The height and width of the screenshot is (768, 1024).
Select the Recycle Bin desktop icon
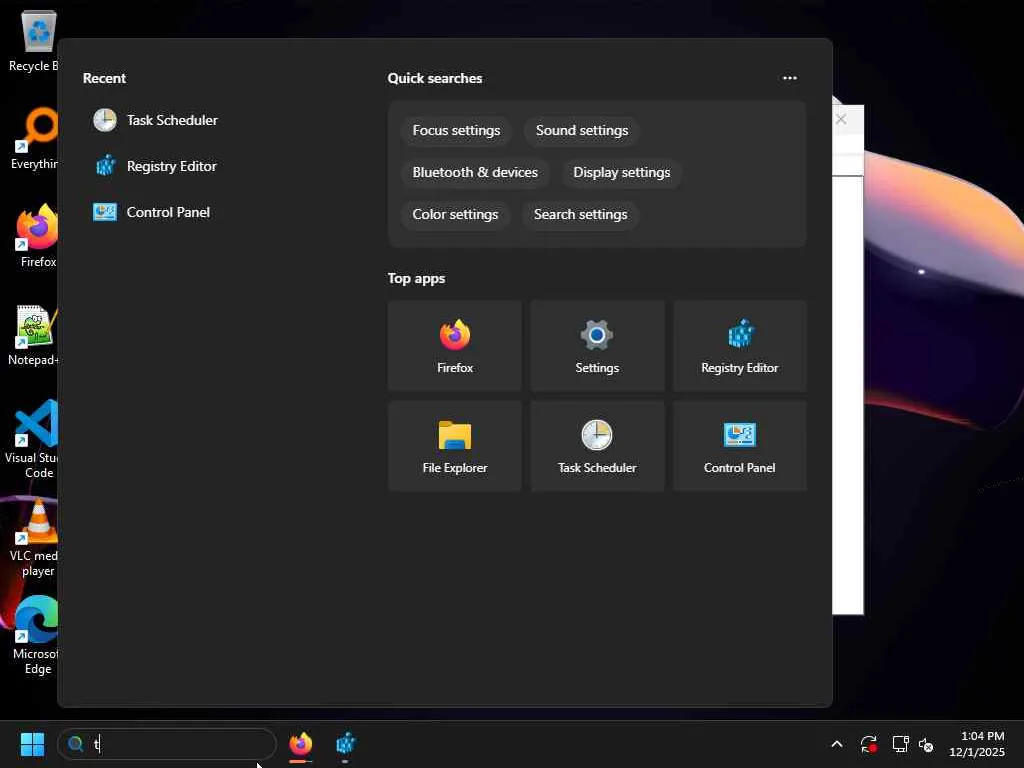pyautogui.click(x=35, y=40)
